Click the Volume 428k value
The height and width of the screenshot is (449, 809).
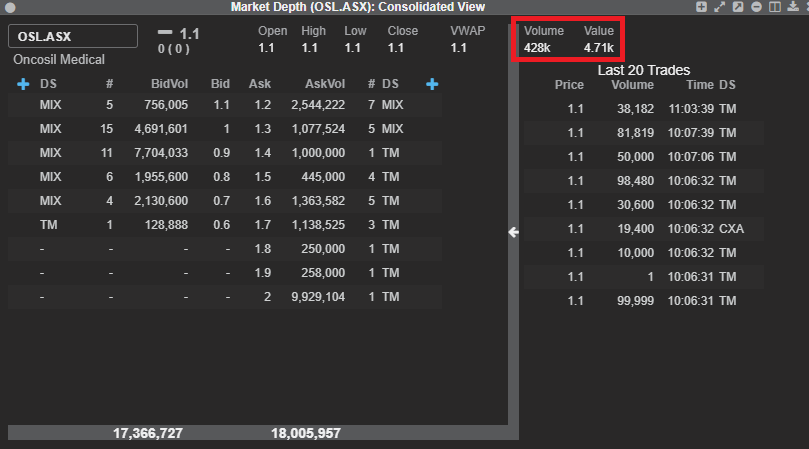tap(537, 48)
